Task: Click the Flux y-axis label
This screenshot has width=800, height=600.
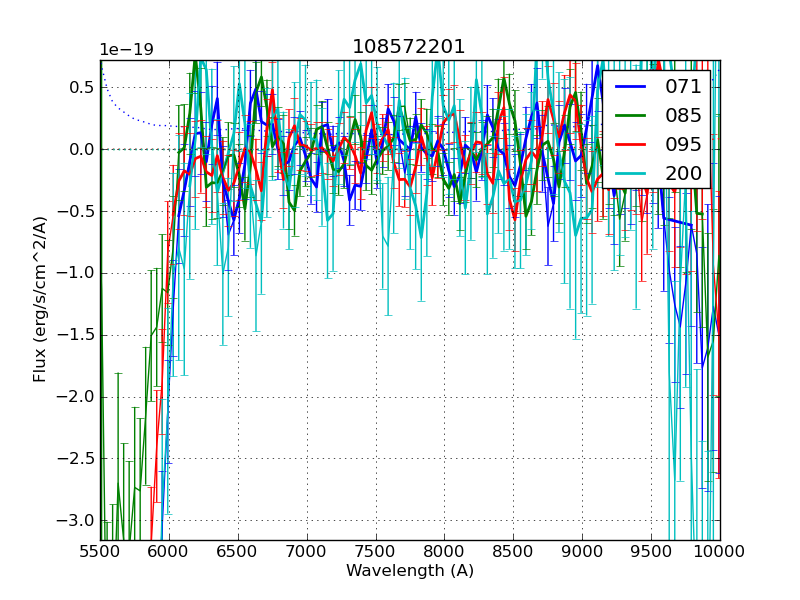Action: pos(40,300)
